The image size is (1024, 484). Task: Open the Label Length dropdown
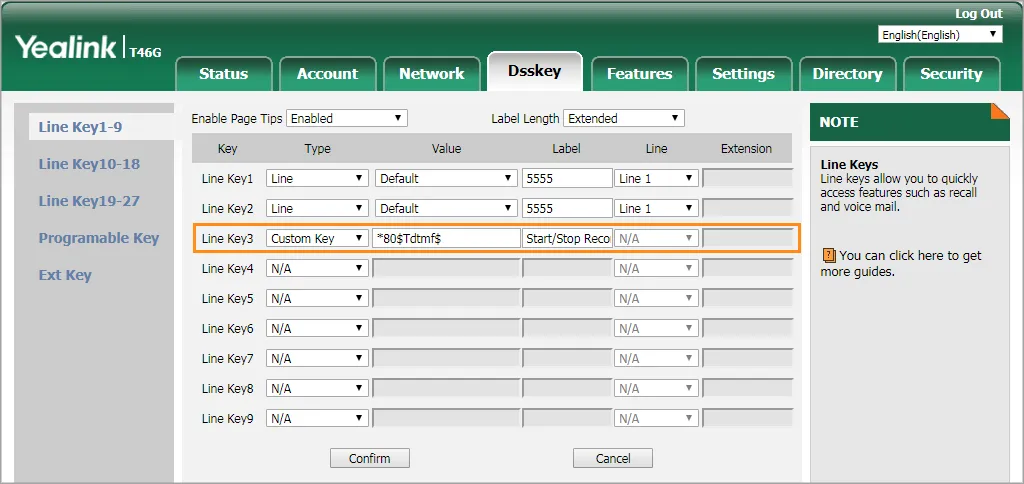[624, 118]
